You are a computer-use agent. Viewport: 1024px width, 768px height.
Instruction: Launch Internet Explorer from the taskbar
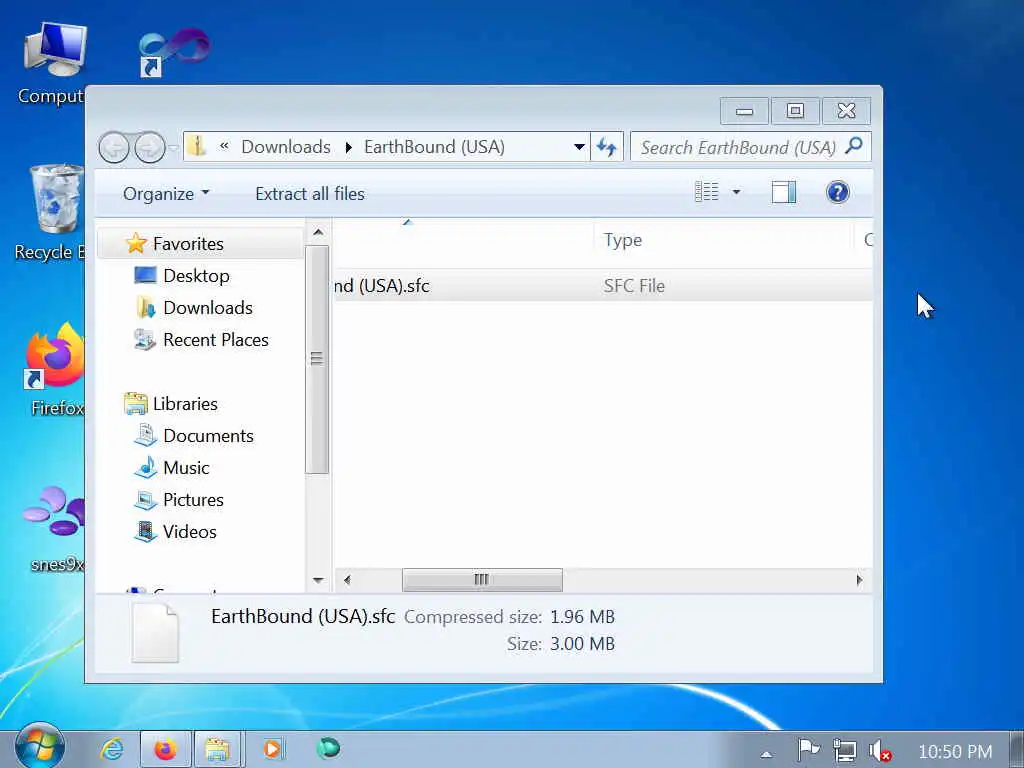point(112,749)
